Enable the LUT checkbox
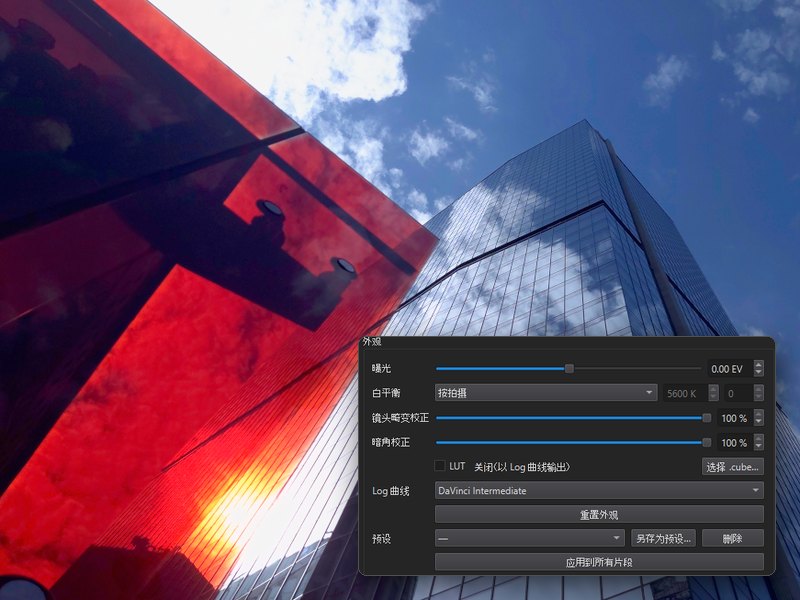The height and width of the screenshot is (600, 800). pos(439,466)
